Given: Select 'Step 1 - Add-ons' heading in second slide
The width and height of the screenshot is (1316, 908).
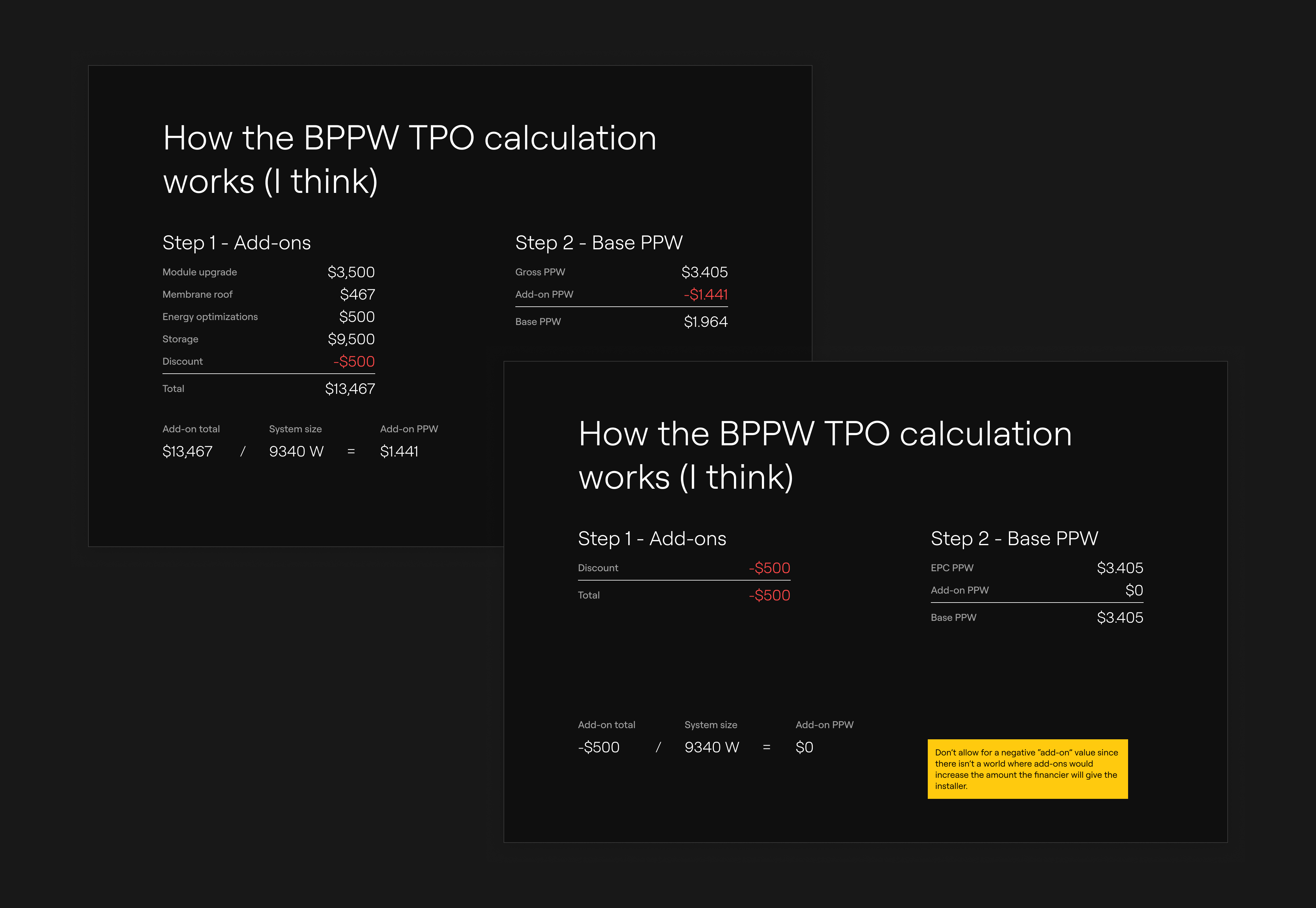Looking at the screenshot, I should (652, 539).
